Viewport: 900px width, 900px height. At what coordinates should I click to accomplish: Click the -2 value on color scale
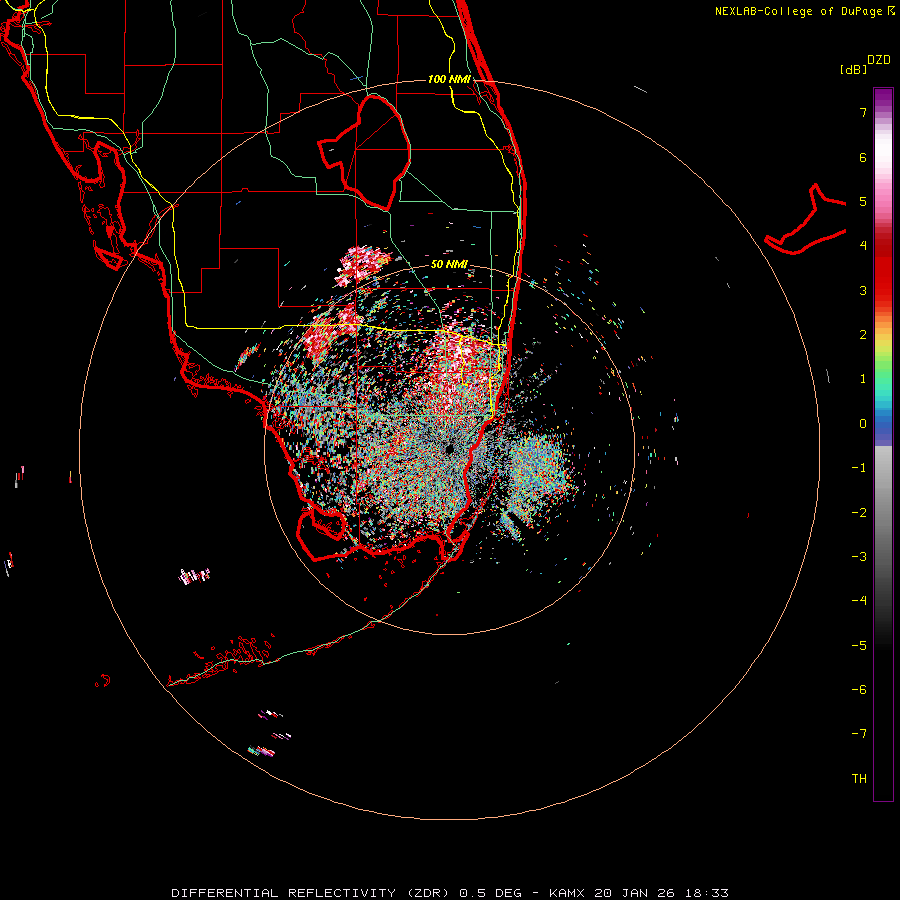pyautogui.click(x=859, y=513)
